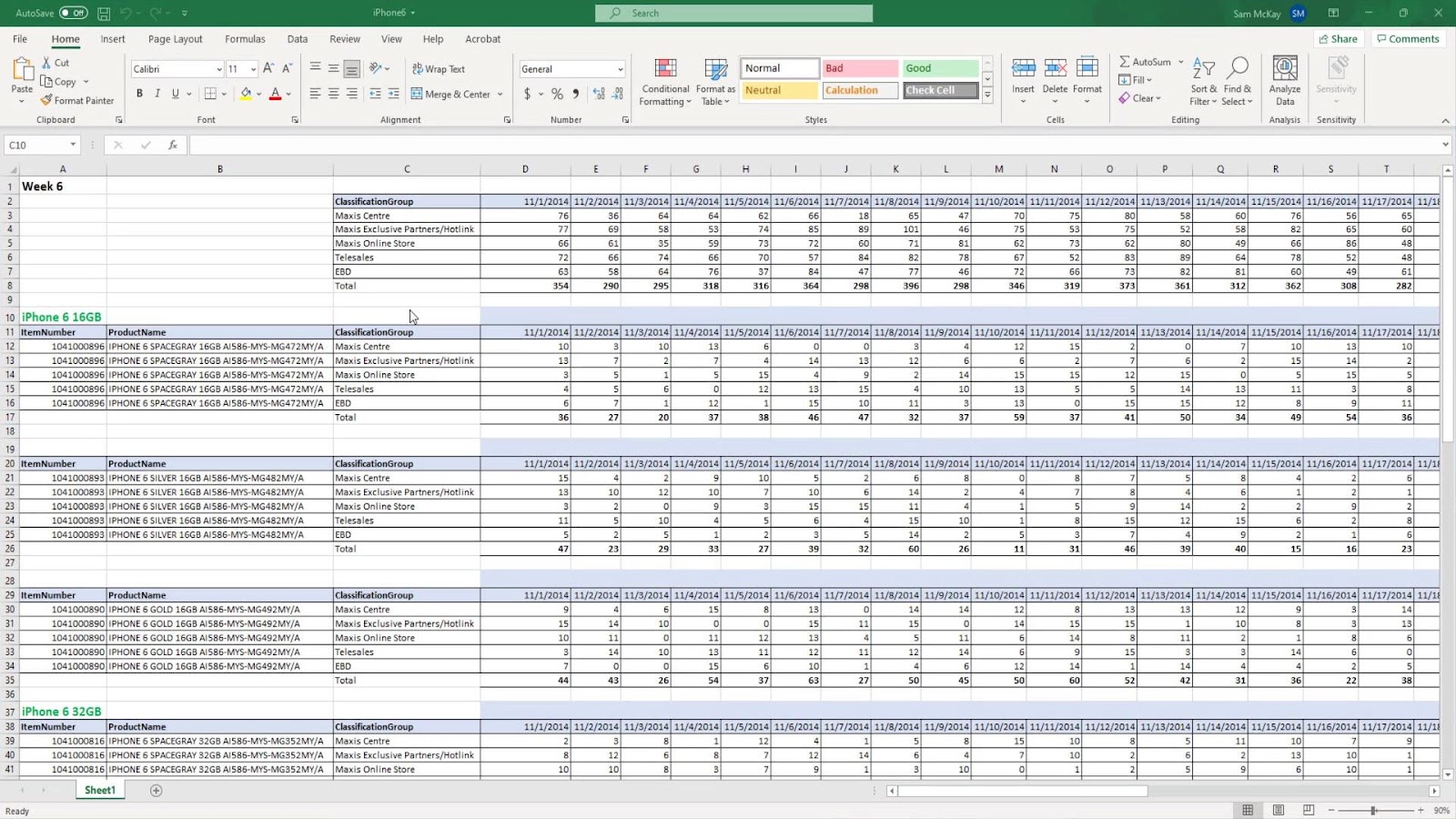Open the Comments pane button
Viewport: 1456px width, 819px height.
1407,39
